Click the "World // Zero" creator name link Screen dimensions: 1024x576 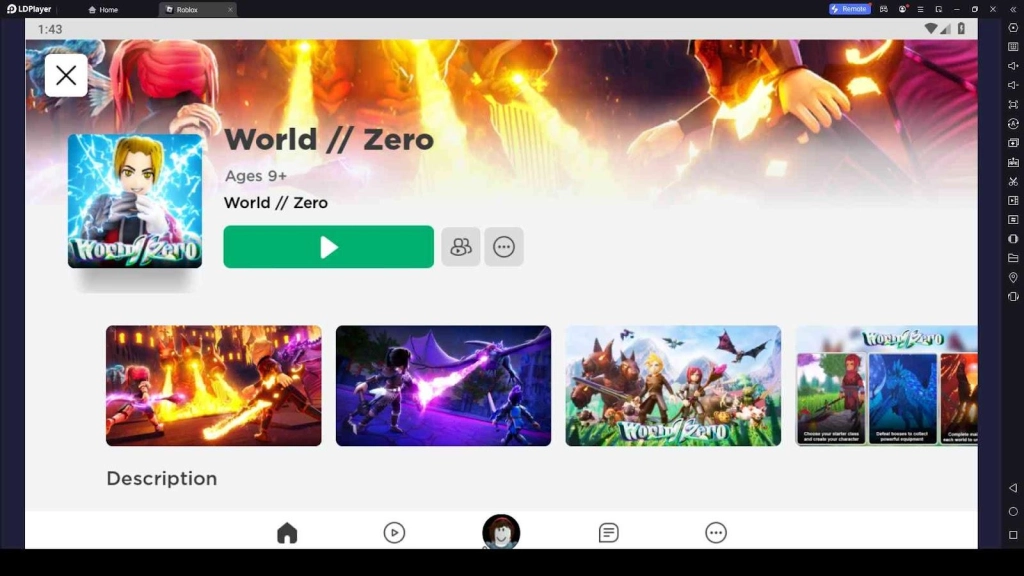pyautogui.click(x=276, y=203)
